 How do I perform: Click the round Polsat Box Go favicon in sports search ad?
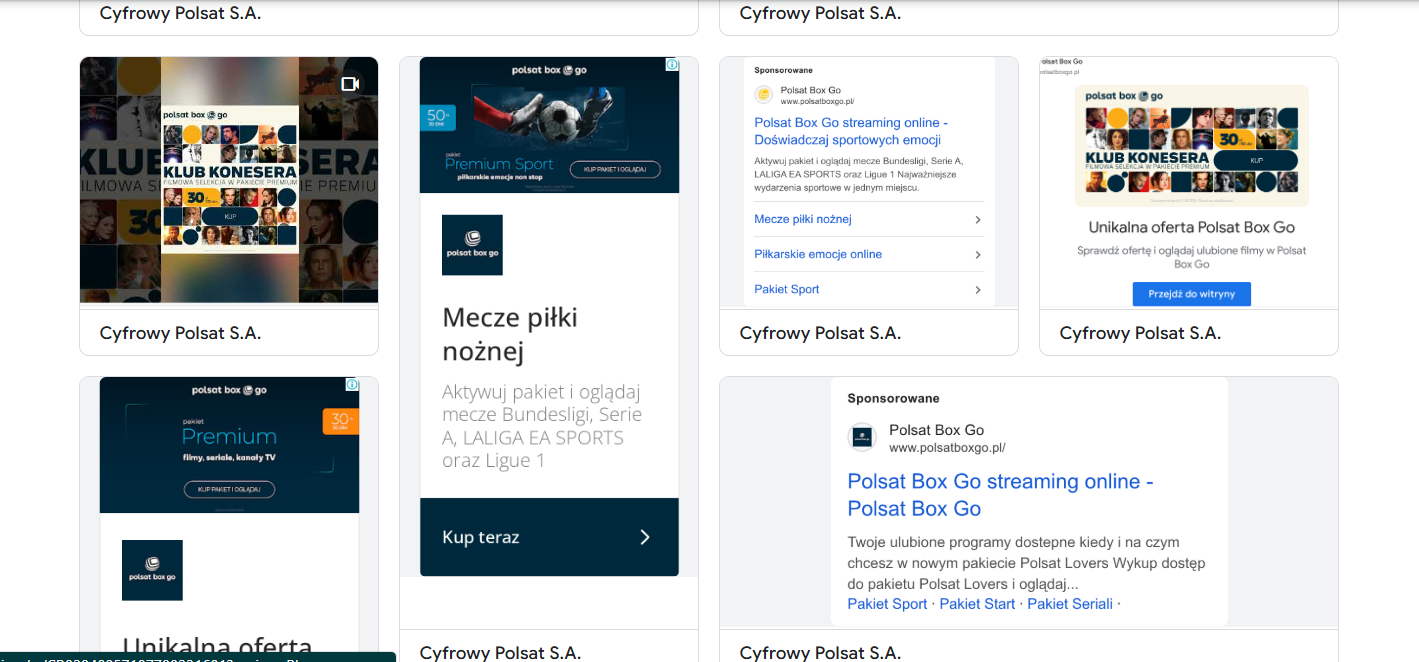click(x=764, y=95)
